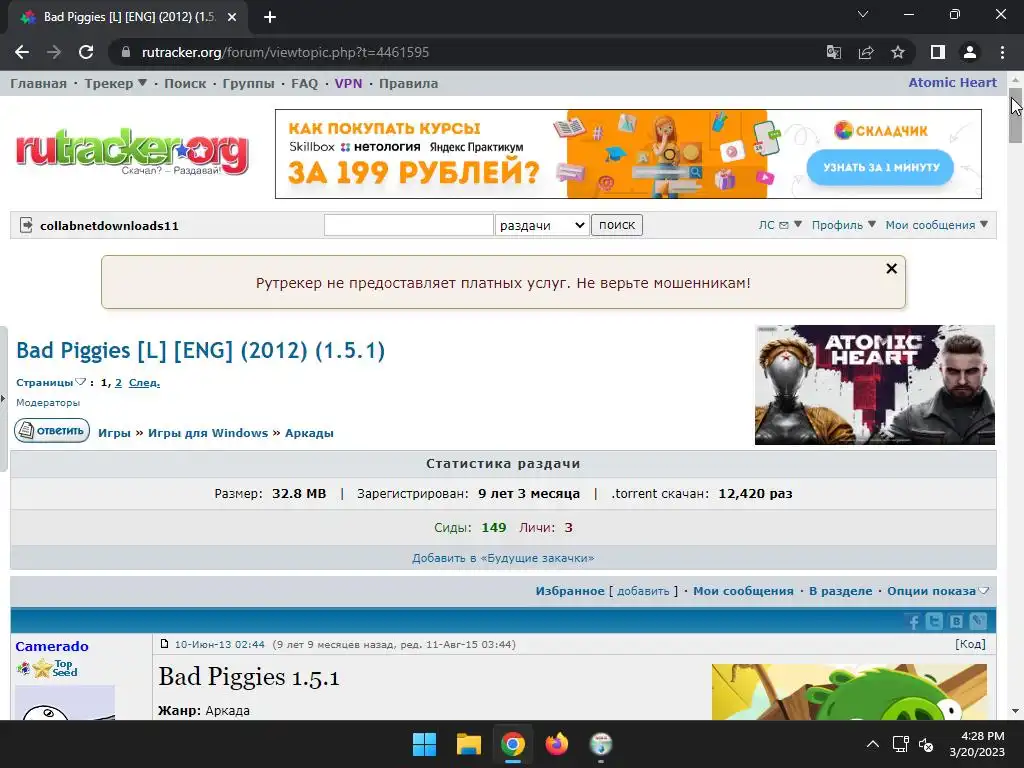Open the Chrome profile avatar icon
The height and width of the screenshot is (768, 1024).
tap(970, 52)
